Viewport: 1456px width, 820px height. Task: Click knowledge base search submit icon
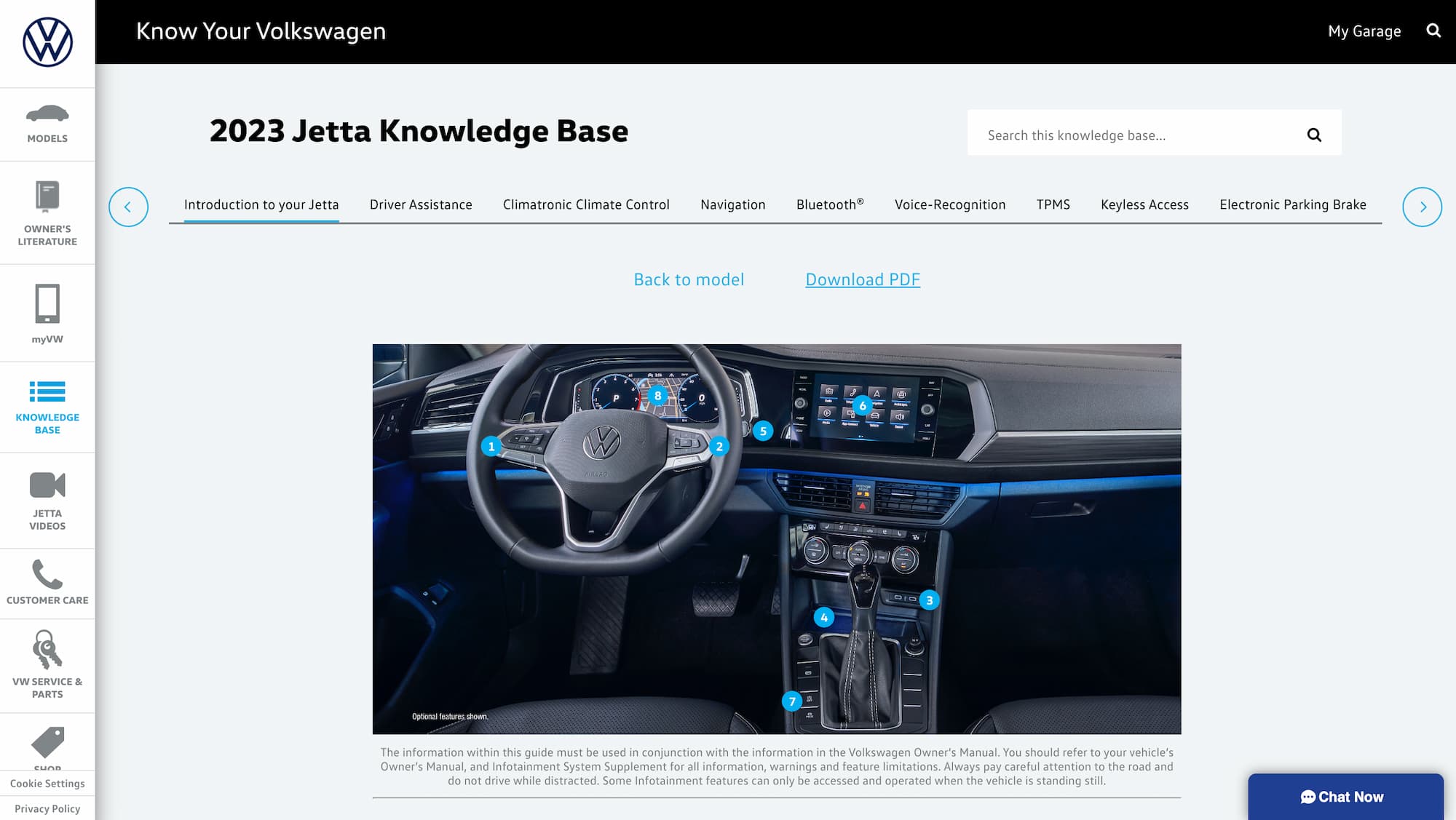(1314, 135)
